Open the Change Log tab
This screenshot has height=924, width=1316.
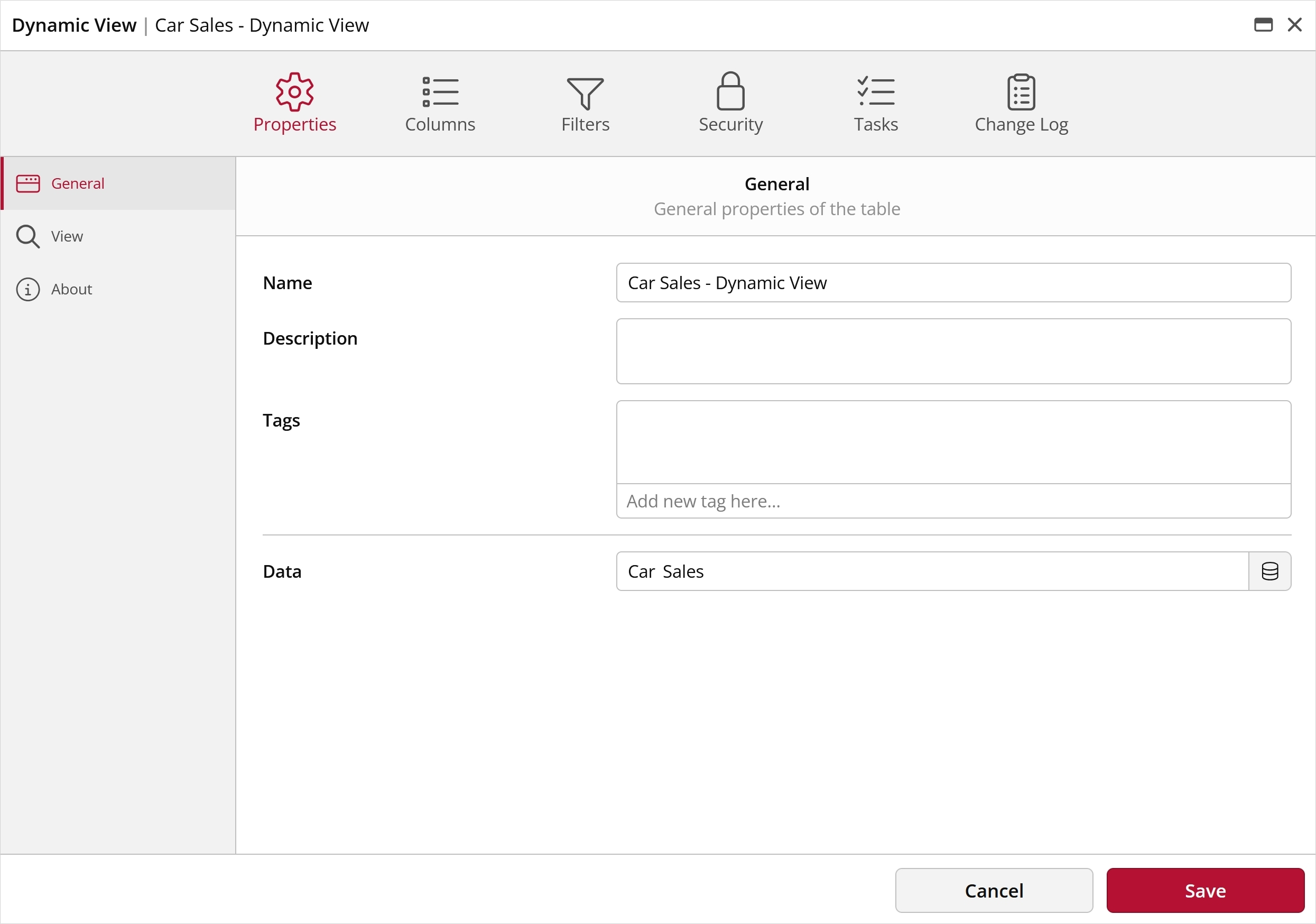pyautogui.click(x=1022, y=103)
